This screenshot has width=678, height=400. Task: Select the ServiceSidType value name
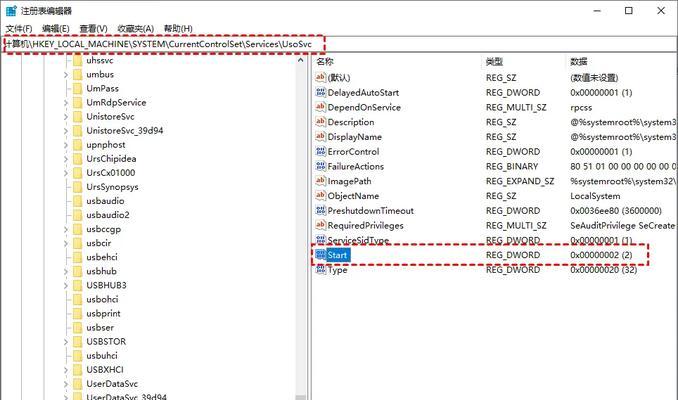(358, 240)
